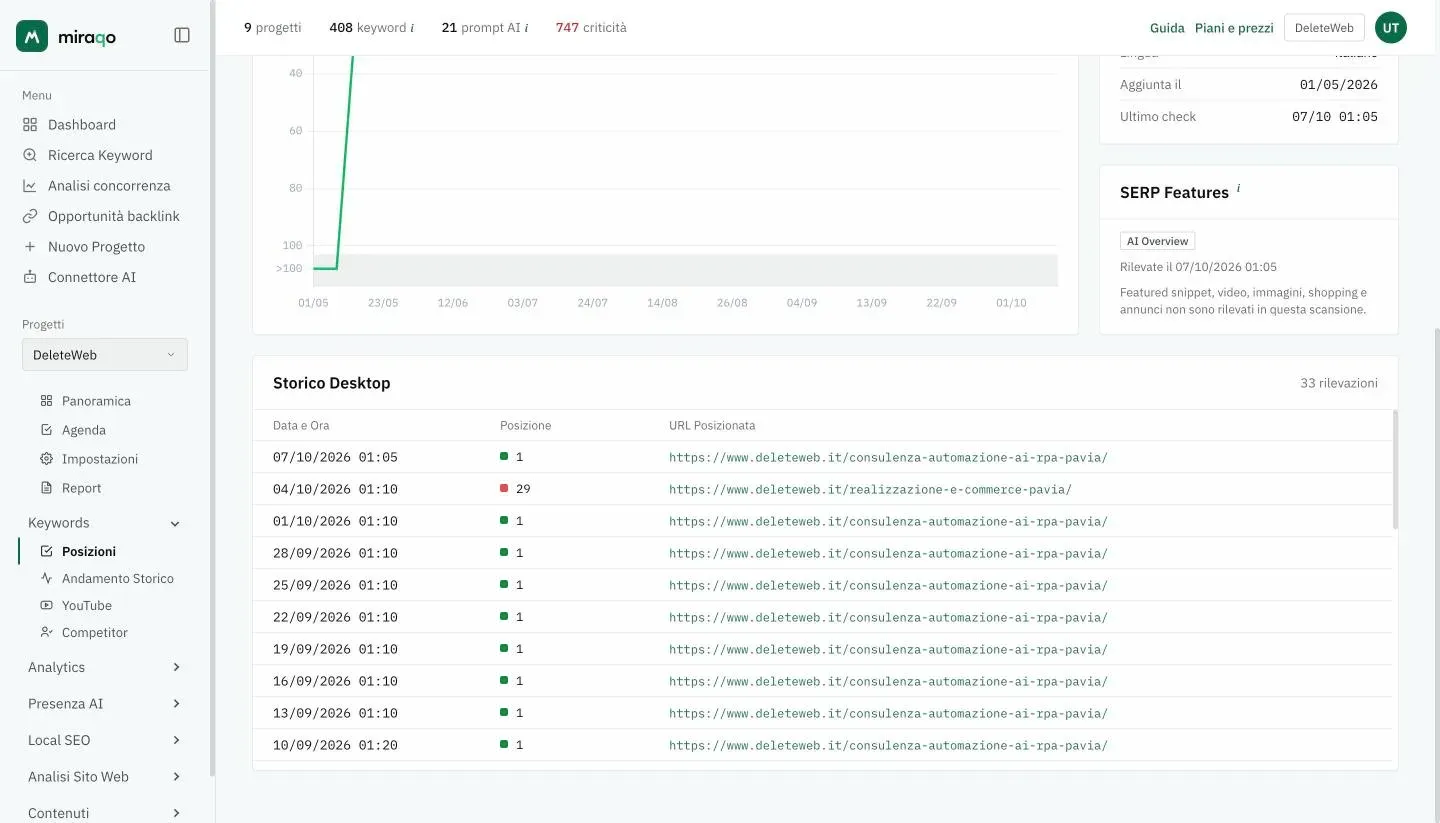Click the 9 progetti counter
Screen dimensions: 1440x823
coord(272,28)
